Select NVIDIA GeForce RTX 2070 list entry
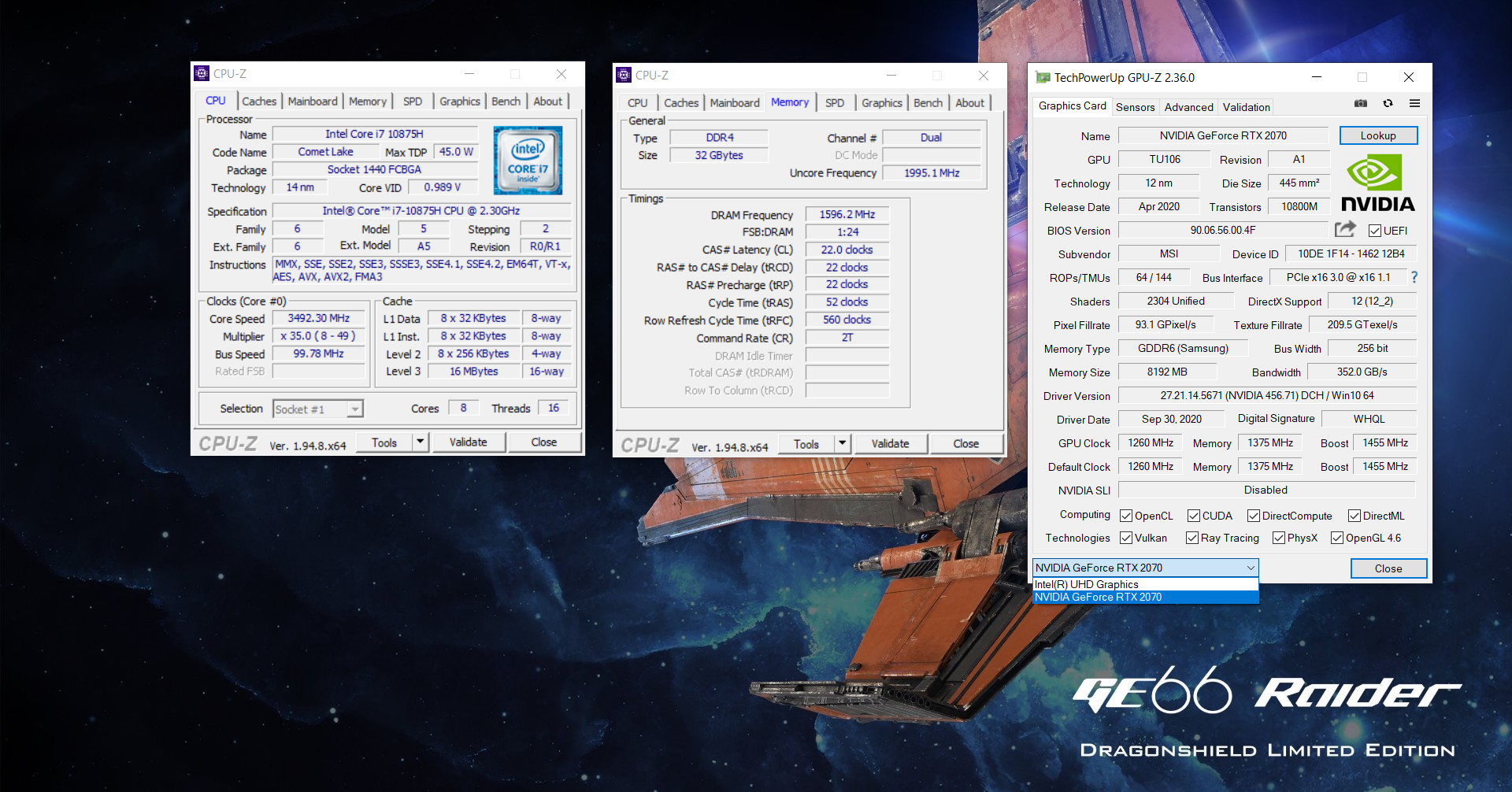 pyautogui.click(x=1145, y=597)
